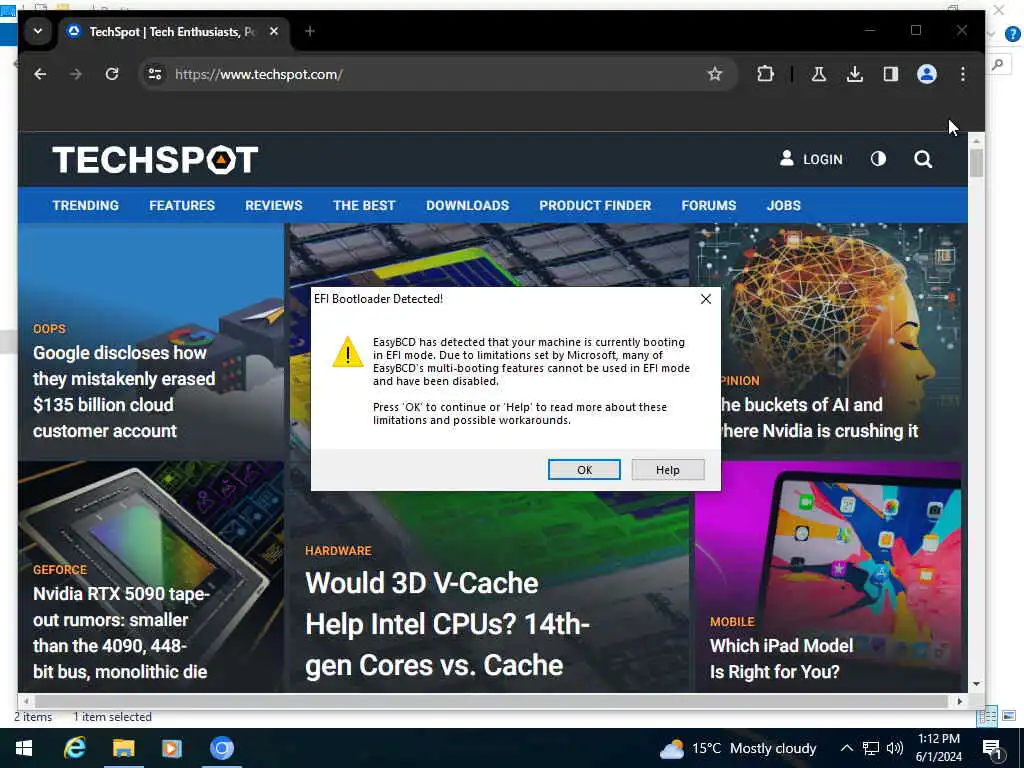Viewport: 1024px width, 768px height.
Task: Open File Explorer from taskbar
Action: pyautogui.click(x=123, y=748)
